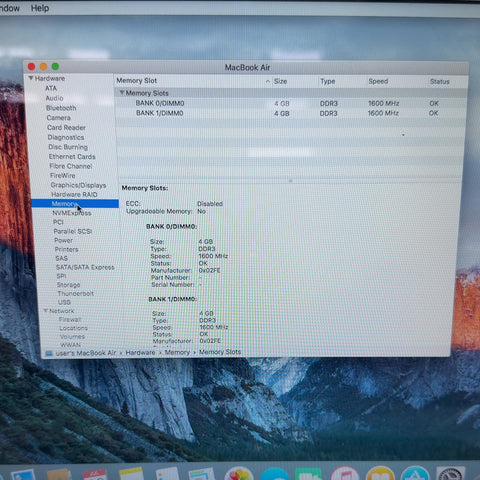Click the computer icon in the path bar
Screen dimensions: 480x480
click(x=49, y=353)
